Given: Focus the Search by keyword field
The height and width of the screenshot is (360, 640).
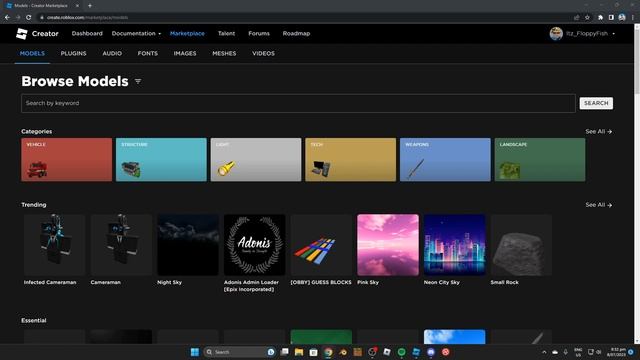Looking at the screenshot, I should (x=298, y=103).
